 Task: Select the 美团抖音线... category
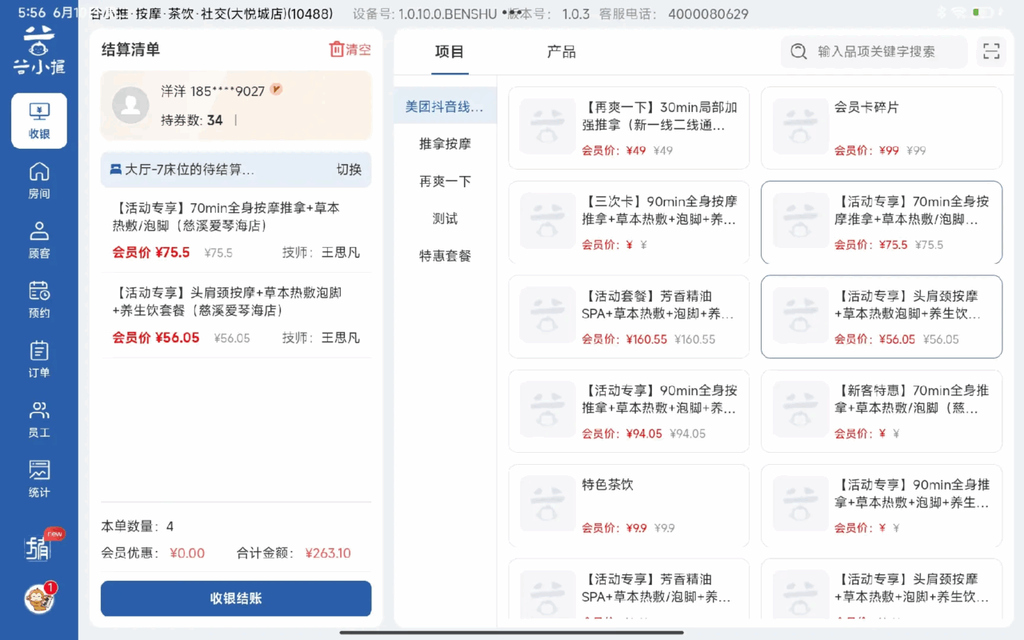tap(445, 106)
